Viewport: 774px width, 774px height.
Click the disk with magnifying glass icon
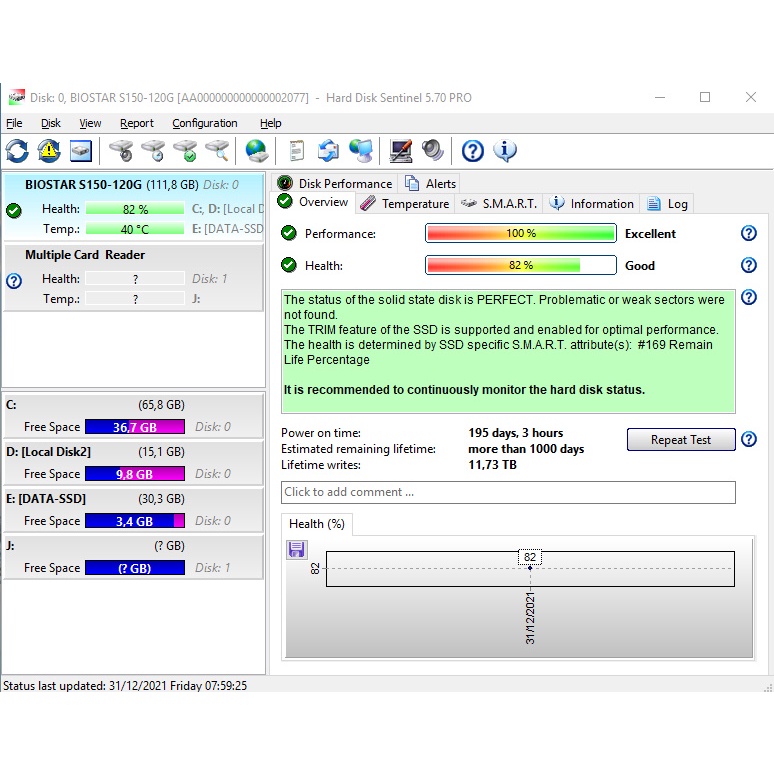218,151
